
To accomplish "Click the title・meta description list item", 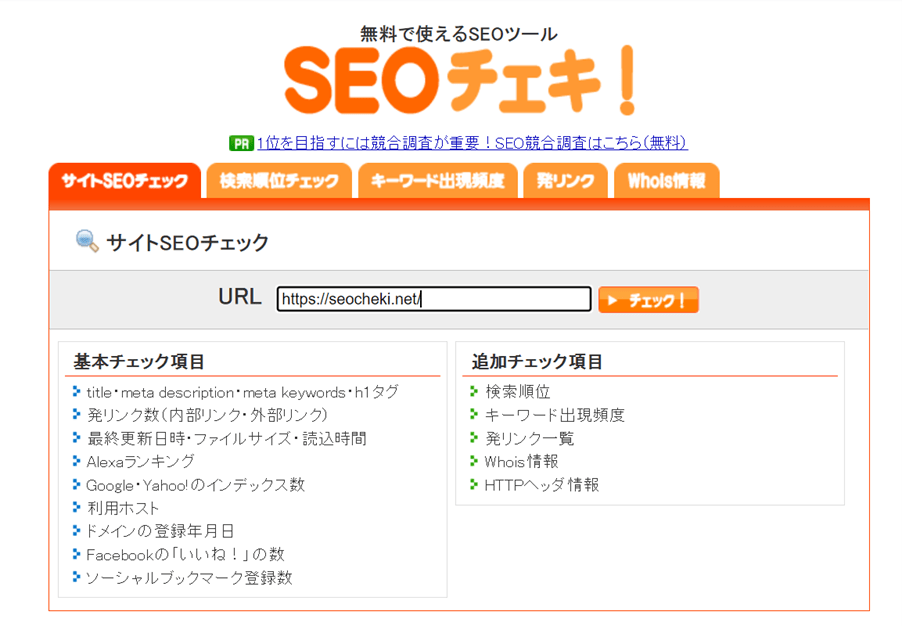I will tap(242, 392).
